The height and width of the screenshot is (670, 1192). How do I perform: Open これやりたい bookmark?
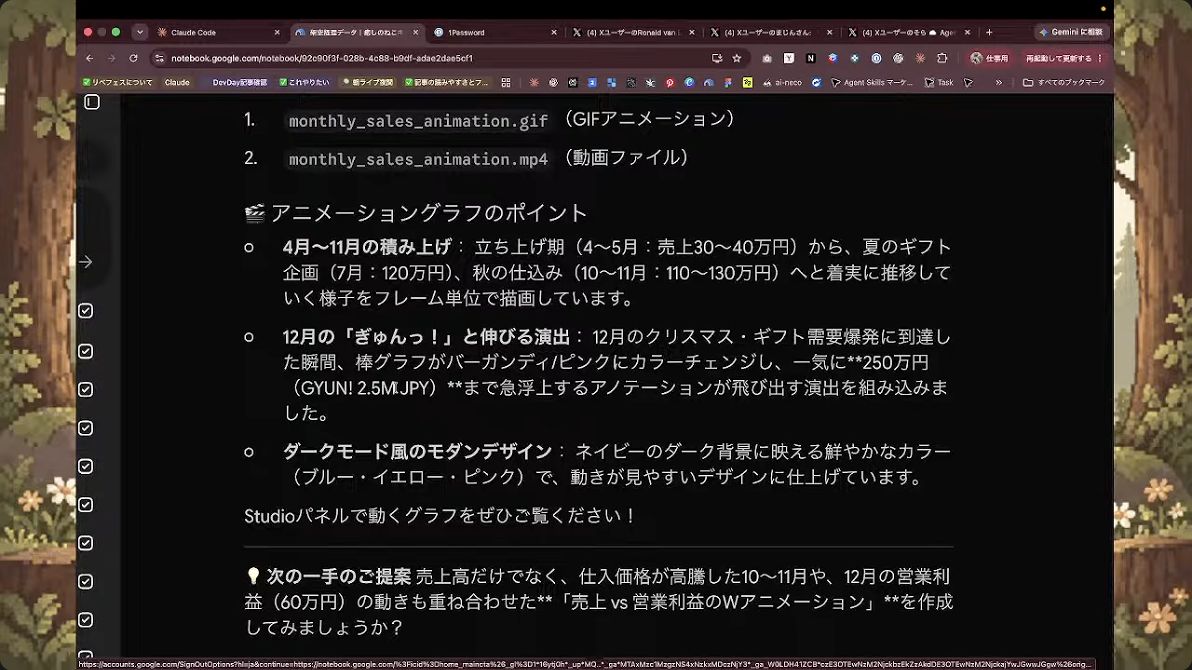pos(304,82)
